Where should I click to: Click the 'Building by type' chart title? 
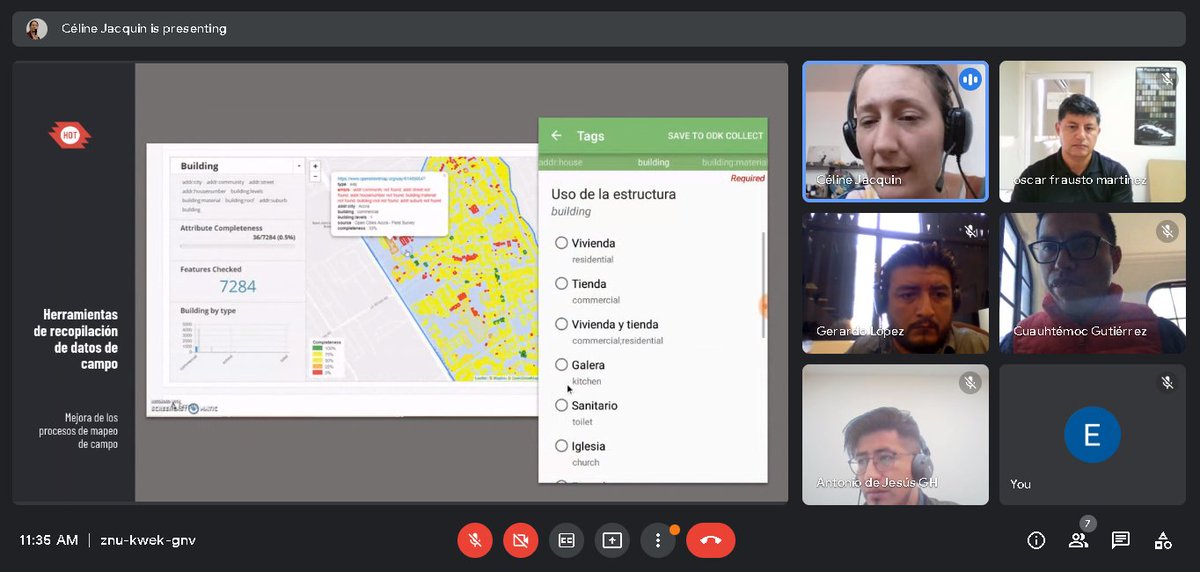coord(209,311)
